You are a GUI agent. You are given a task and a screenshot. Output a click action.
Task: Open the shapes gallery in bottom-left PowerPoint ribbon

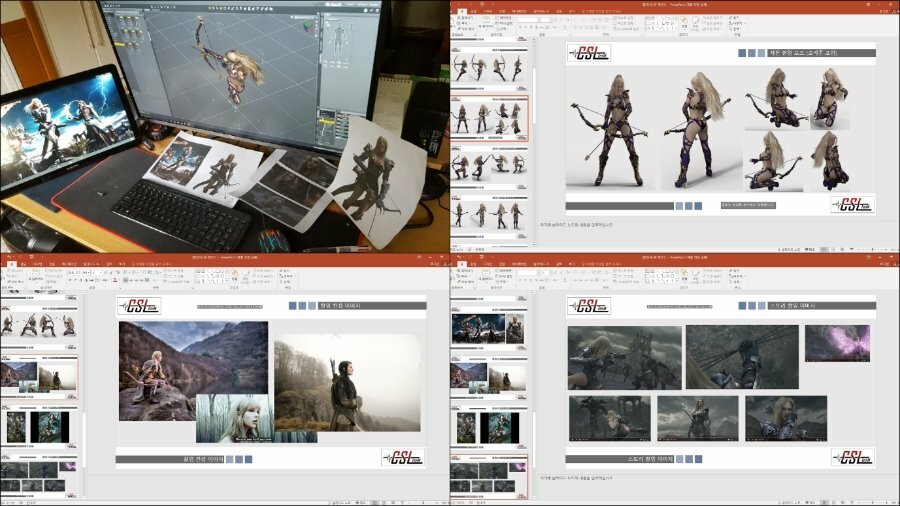pos(211,277)
